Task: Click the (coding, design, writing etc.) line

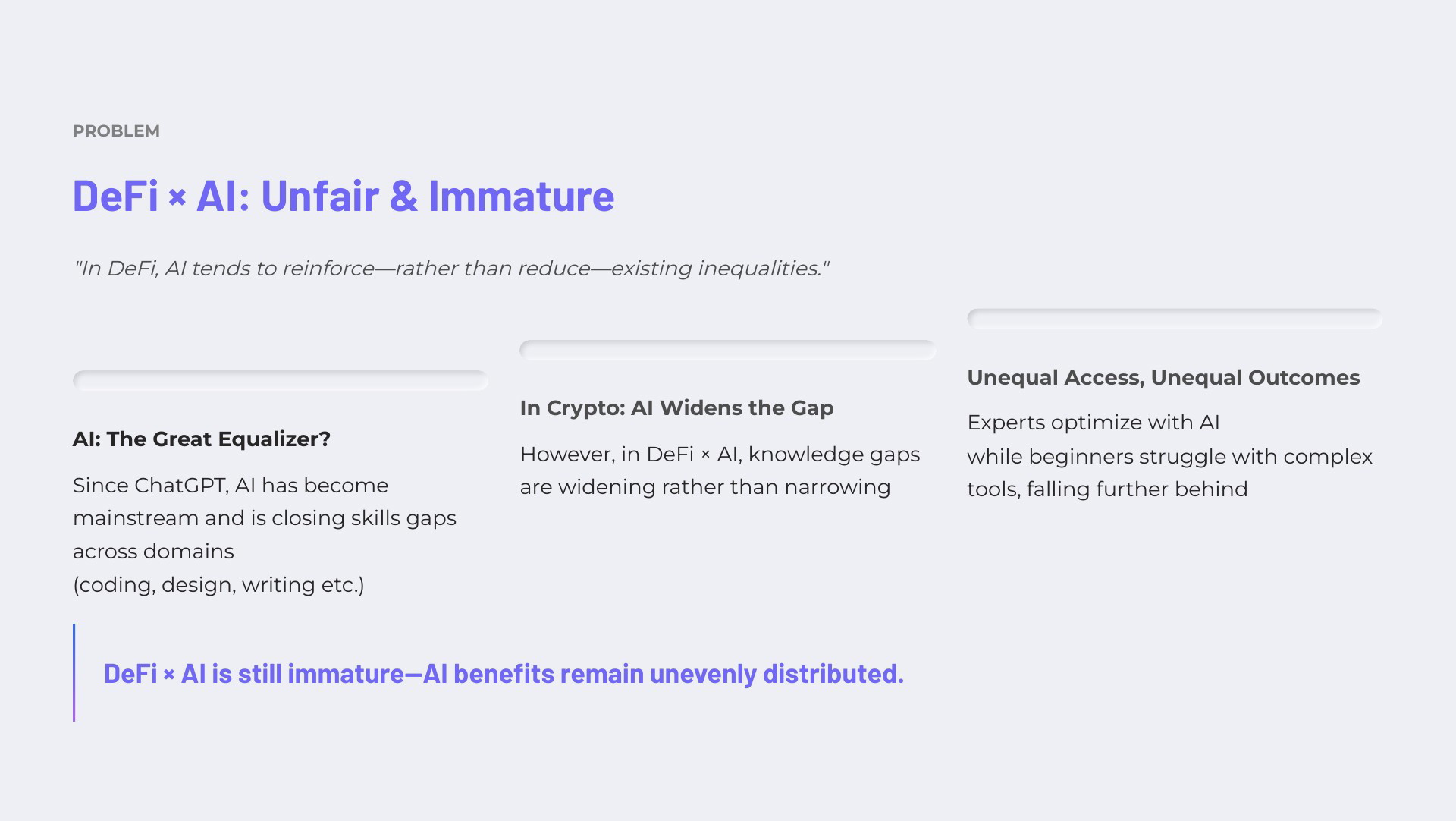Action: (218, 585)
